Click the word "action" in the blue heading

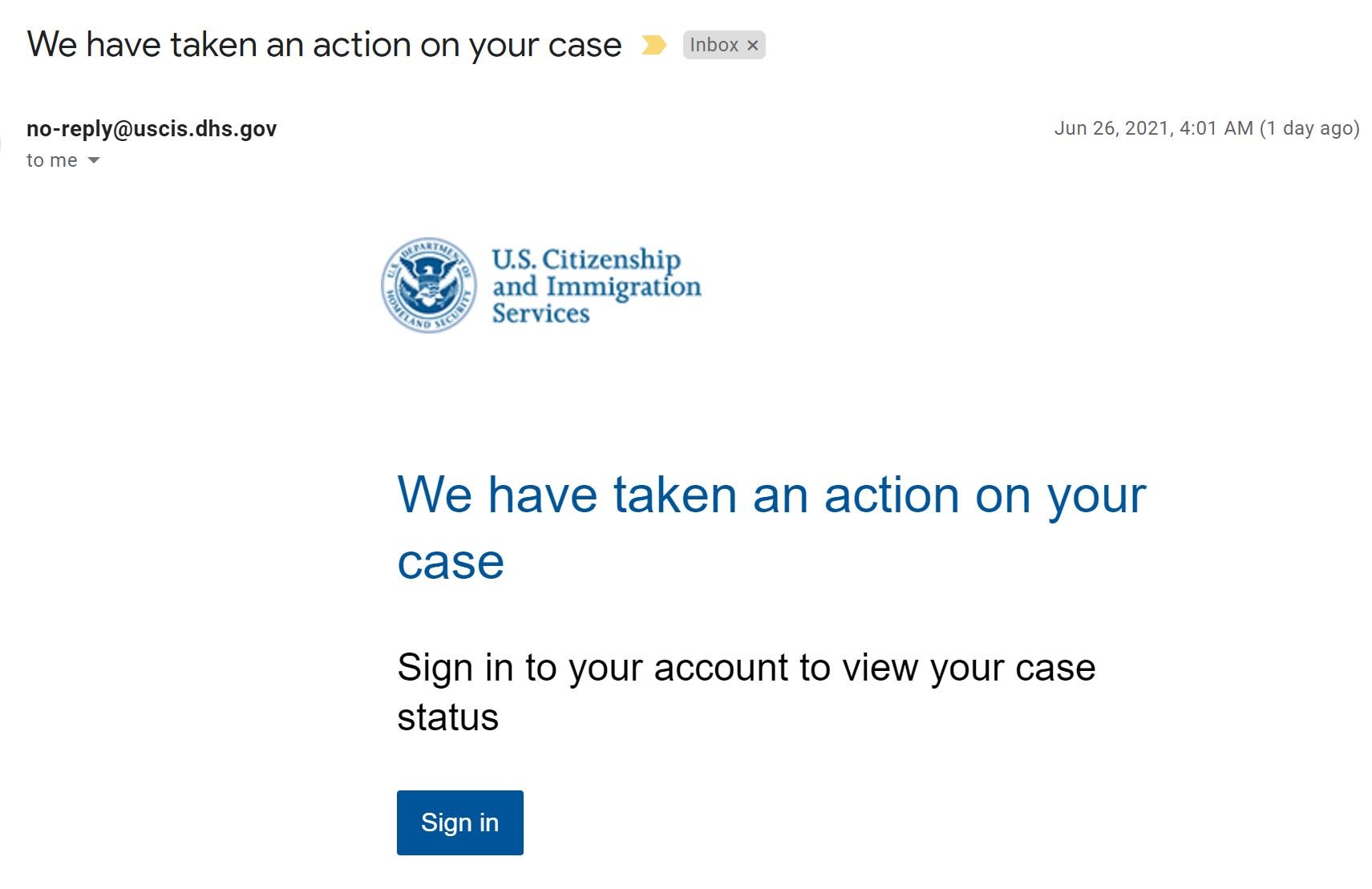[x=892, y=495]
